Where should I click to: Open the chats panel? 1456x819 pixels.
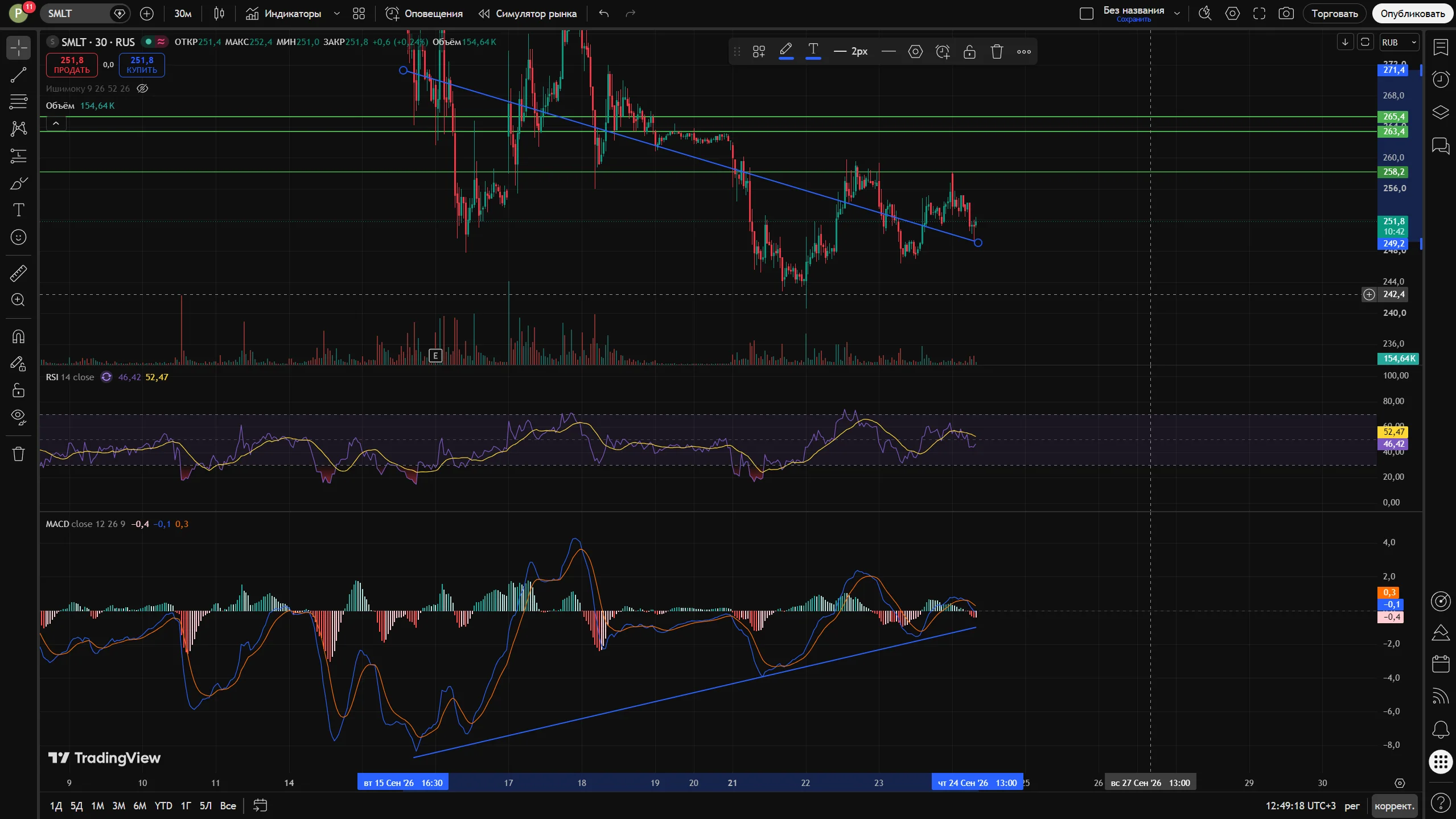click(x=1441, y=146)
